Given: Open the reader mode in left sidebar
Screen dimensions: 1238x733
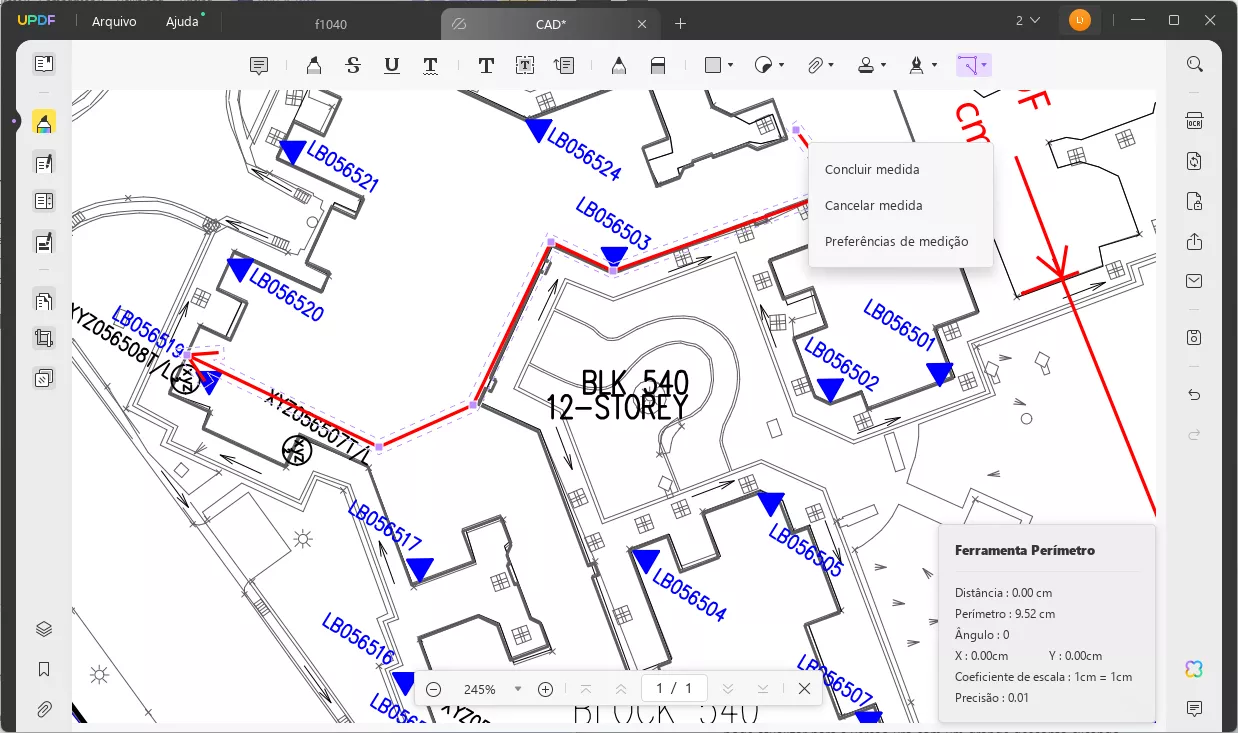Looking at the screenshot, I should (43, 64).
